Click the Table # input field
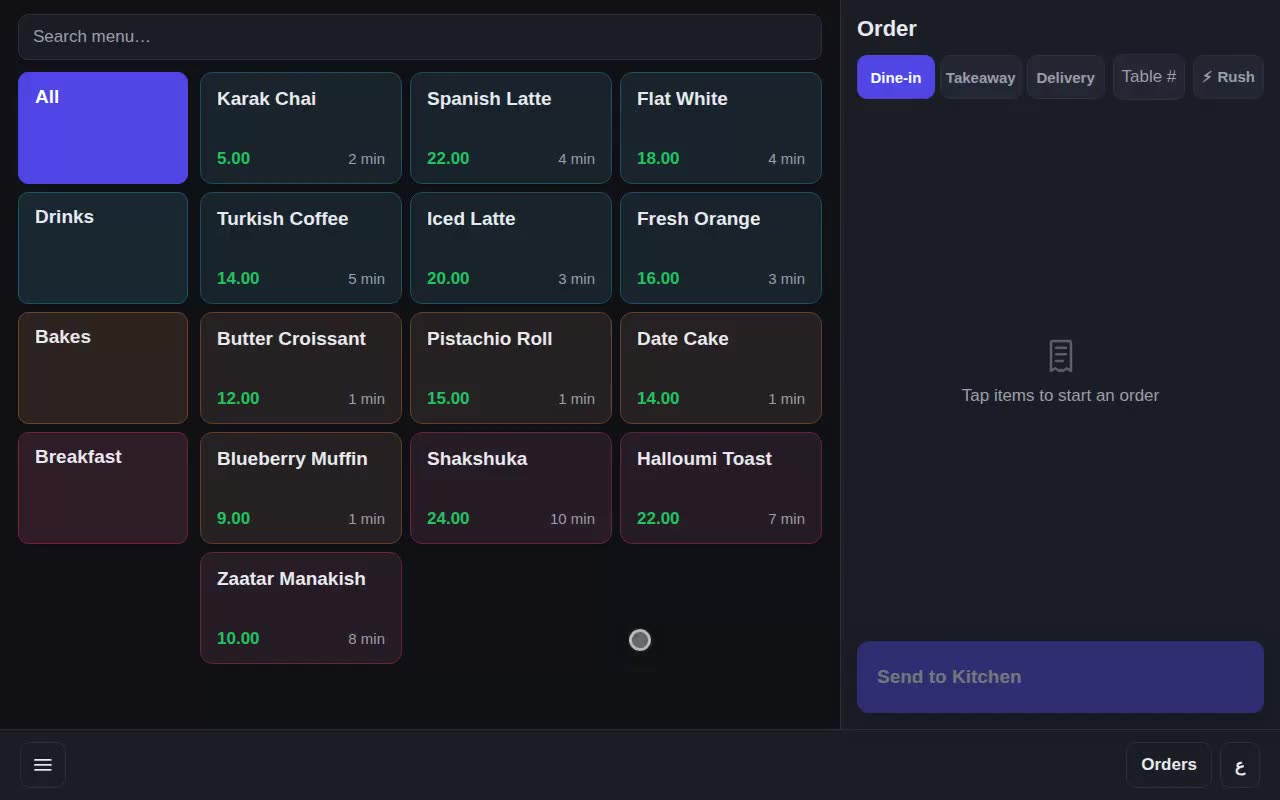The image size is (1280, 800). (1149, 77)
